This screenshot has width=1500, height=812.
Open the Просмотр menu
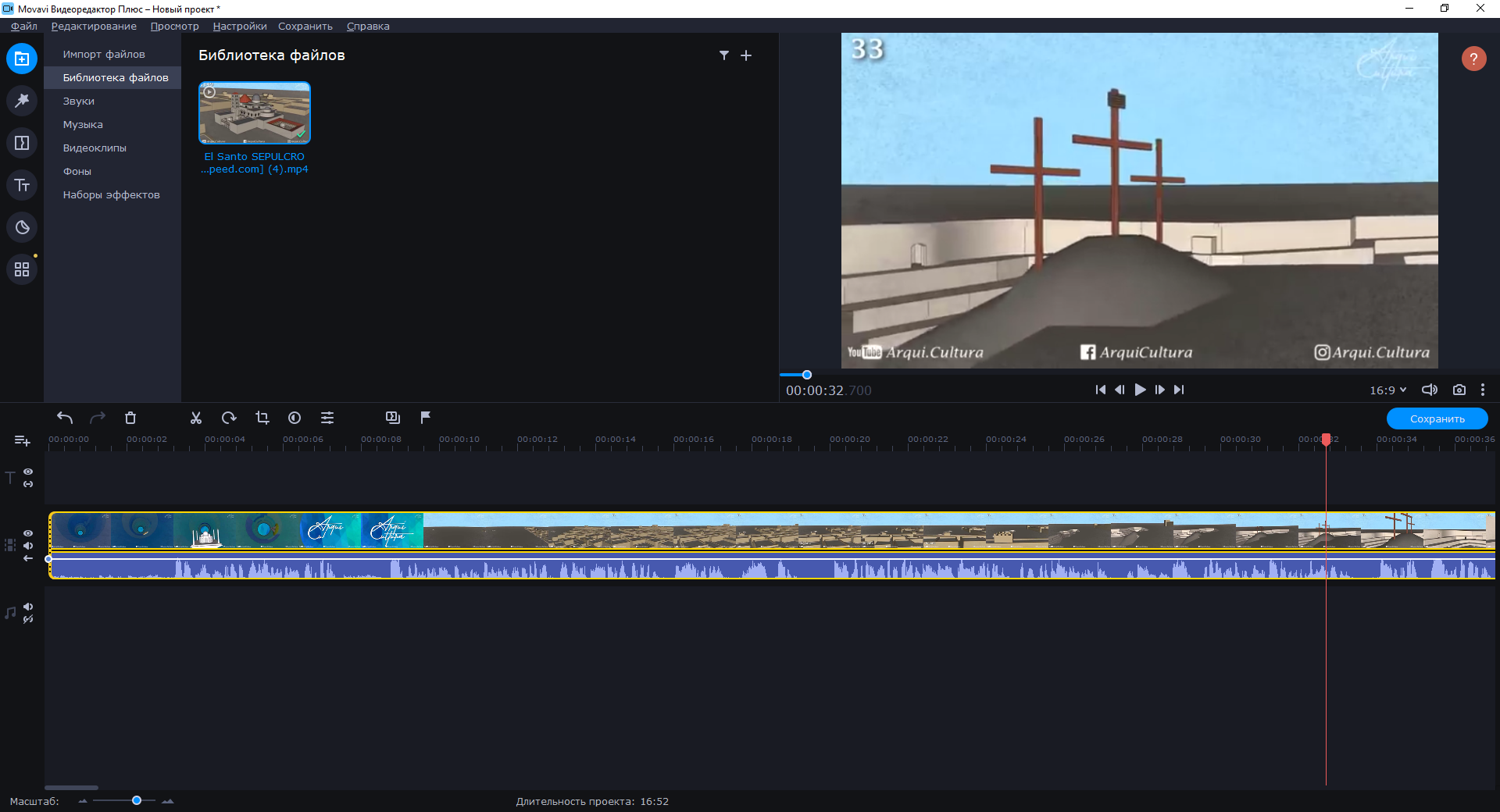175,26
